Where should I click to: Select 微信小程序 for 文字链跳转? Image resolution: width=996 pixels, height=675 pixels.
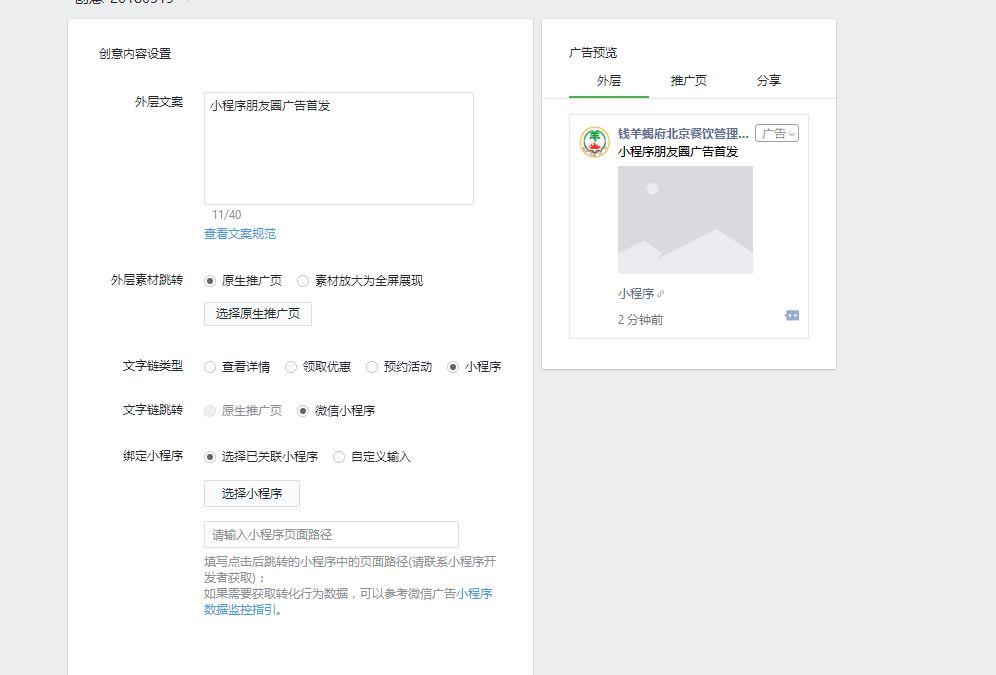303,411
